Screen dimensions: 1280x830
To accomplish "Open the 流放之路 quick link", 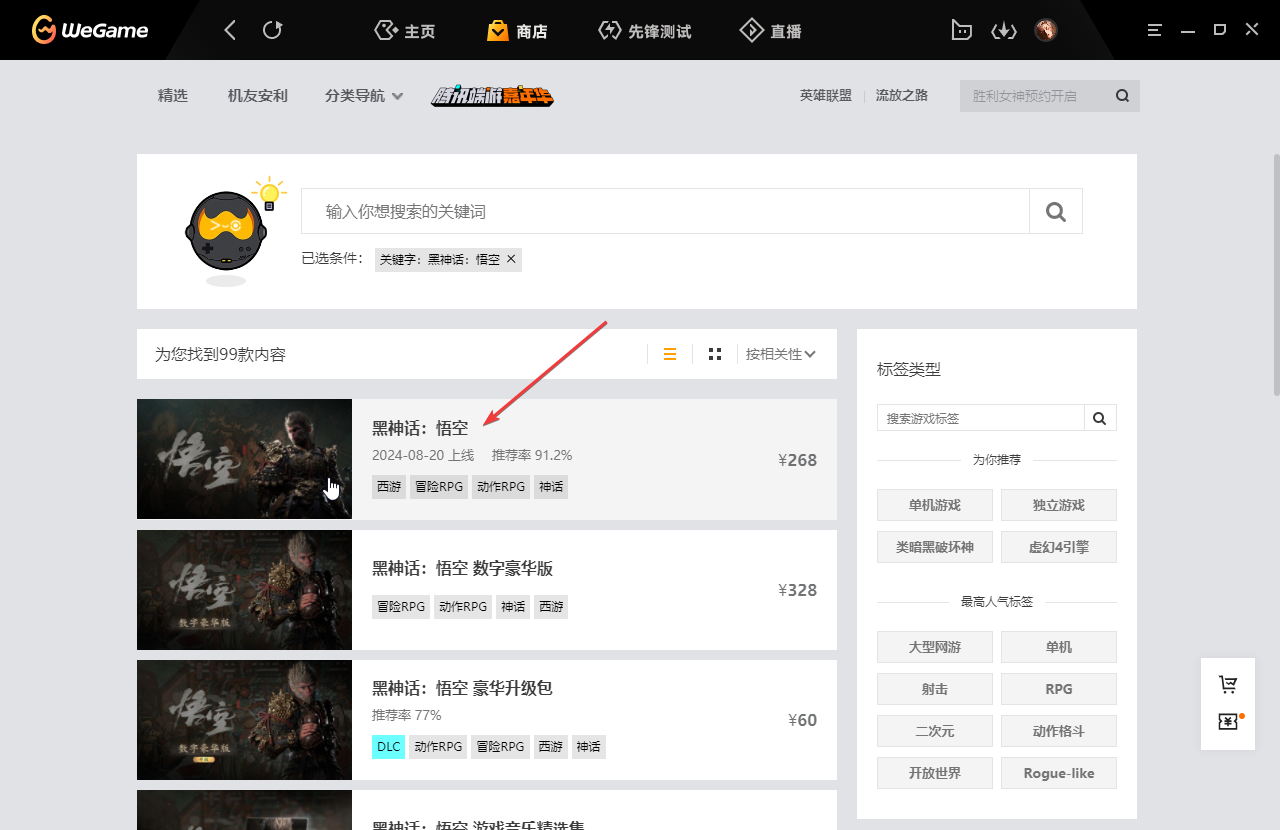I will click(x=902, y=96).
